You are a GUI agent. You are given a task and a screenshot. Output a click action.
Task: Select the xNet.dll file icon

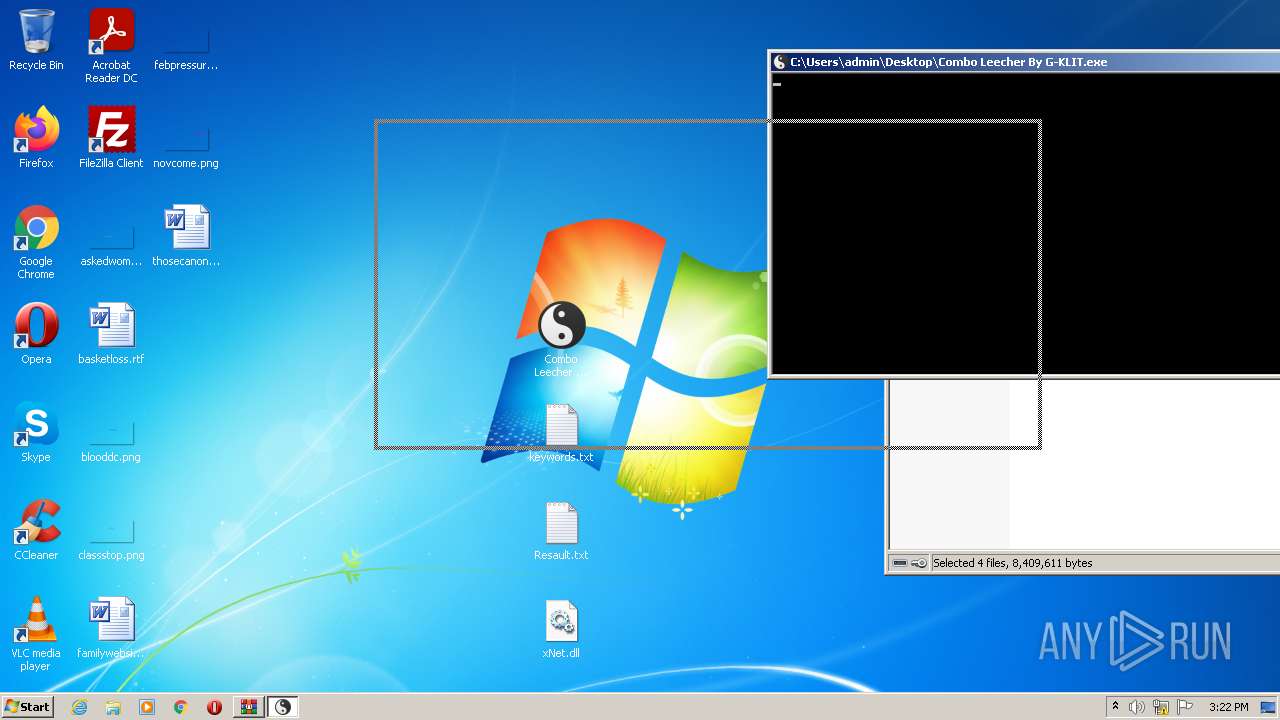561,628
